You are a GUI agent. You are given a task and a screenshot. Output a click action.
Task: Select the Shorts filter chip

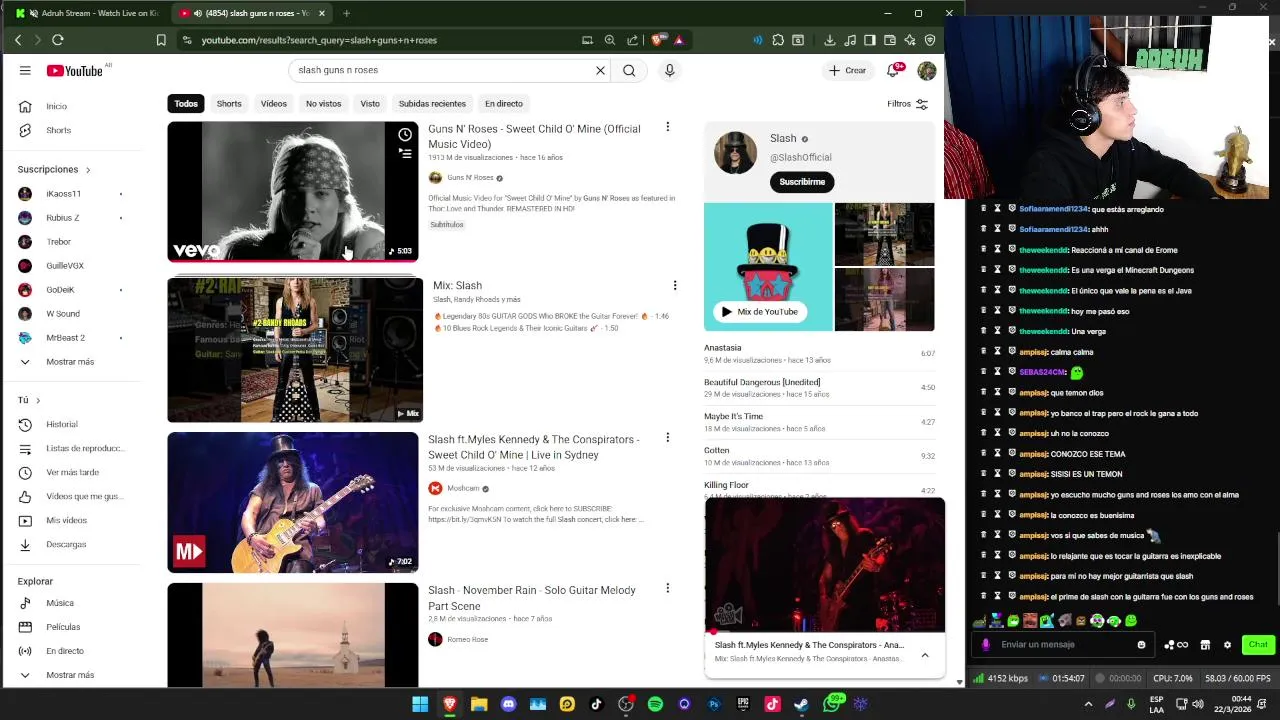pyautogui.click(x=229, y=104)
